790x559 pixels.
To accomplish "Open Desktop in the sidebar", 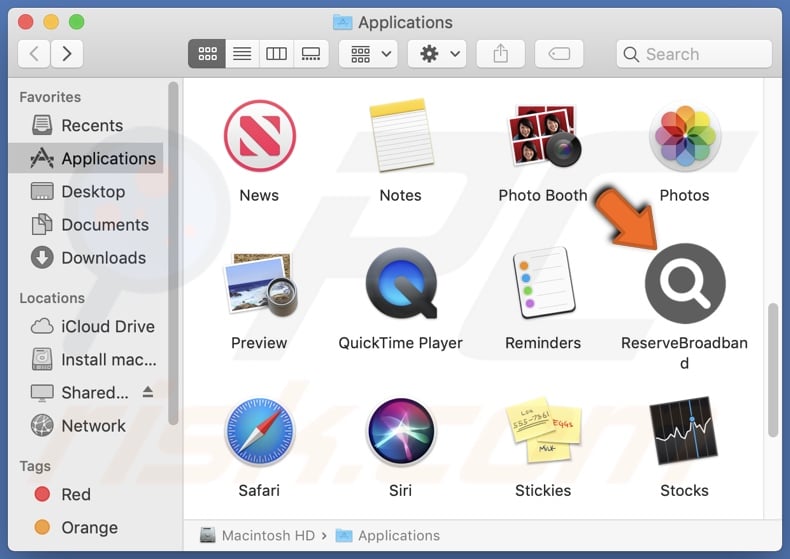I will pos(86,192).
